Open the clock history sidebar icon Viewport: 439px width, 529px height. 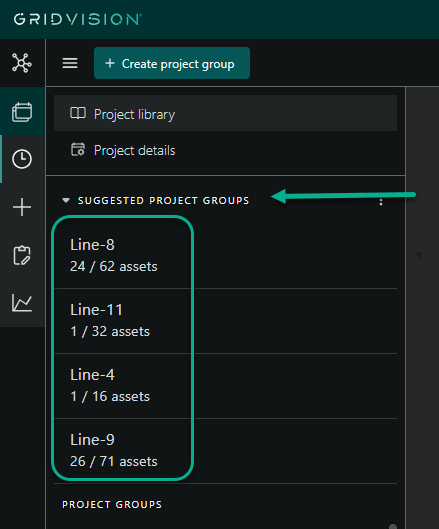click(x=22, y=159)
